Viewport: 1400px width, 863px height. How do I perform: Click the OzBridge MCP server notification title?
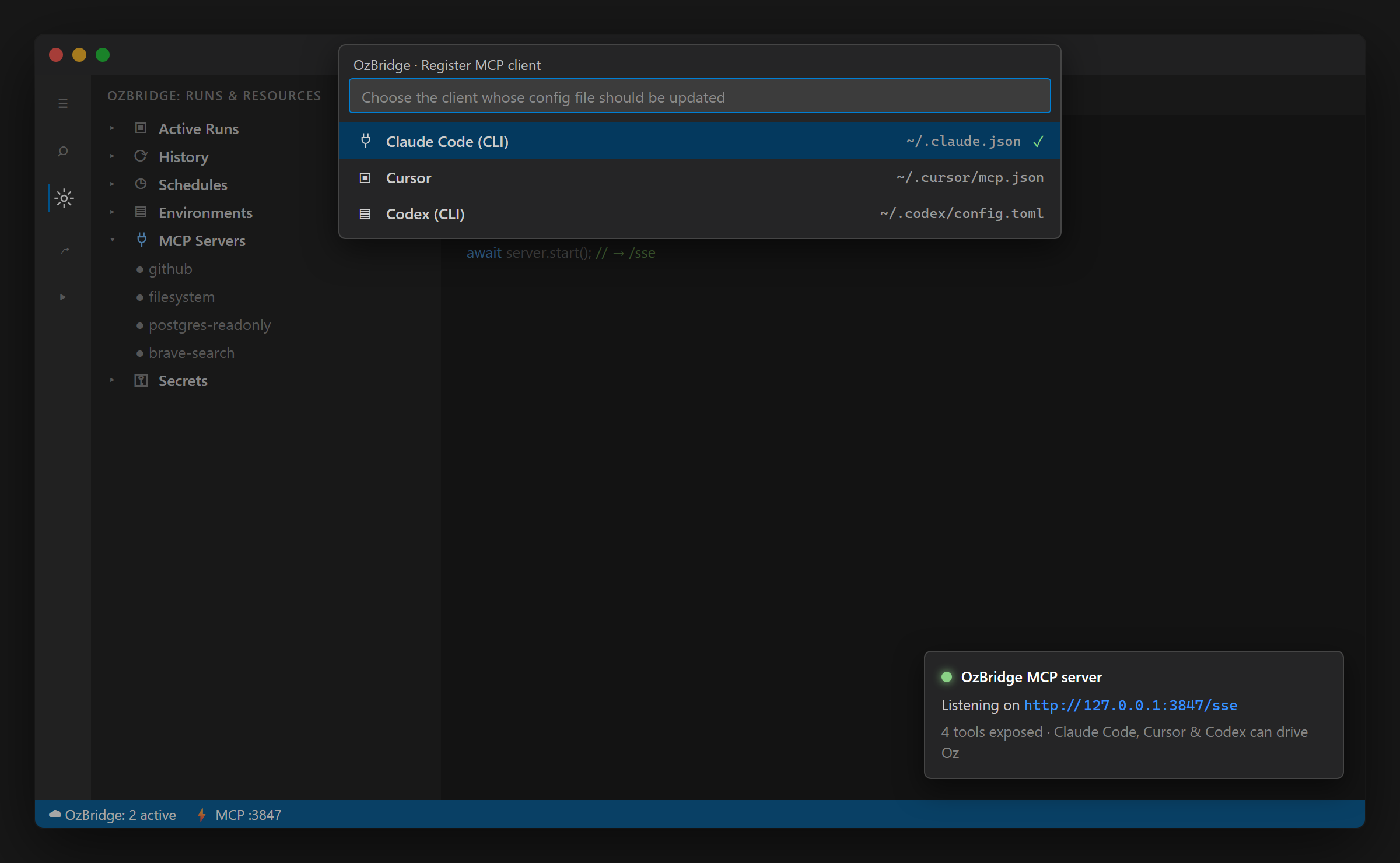[x=1031, y=677]
